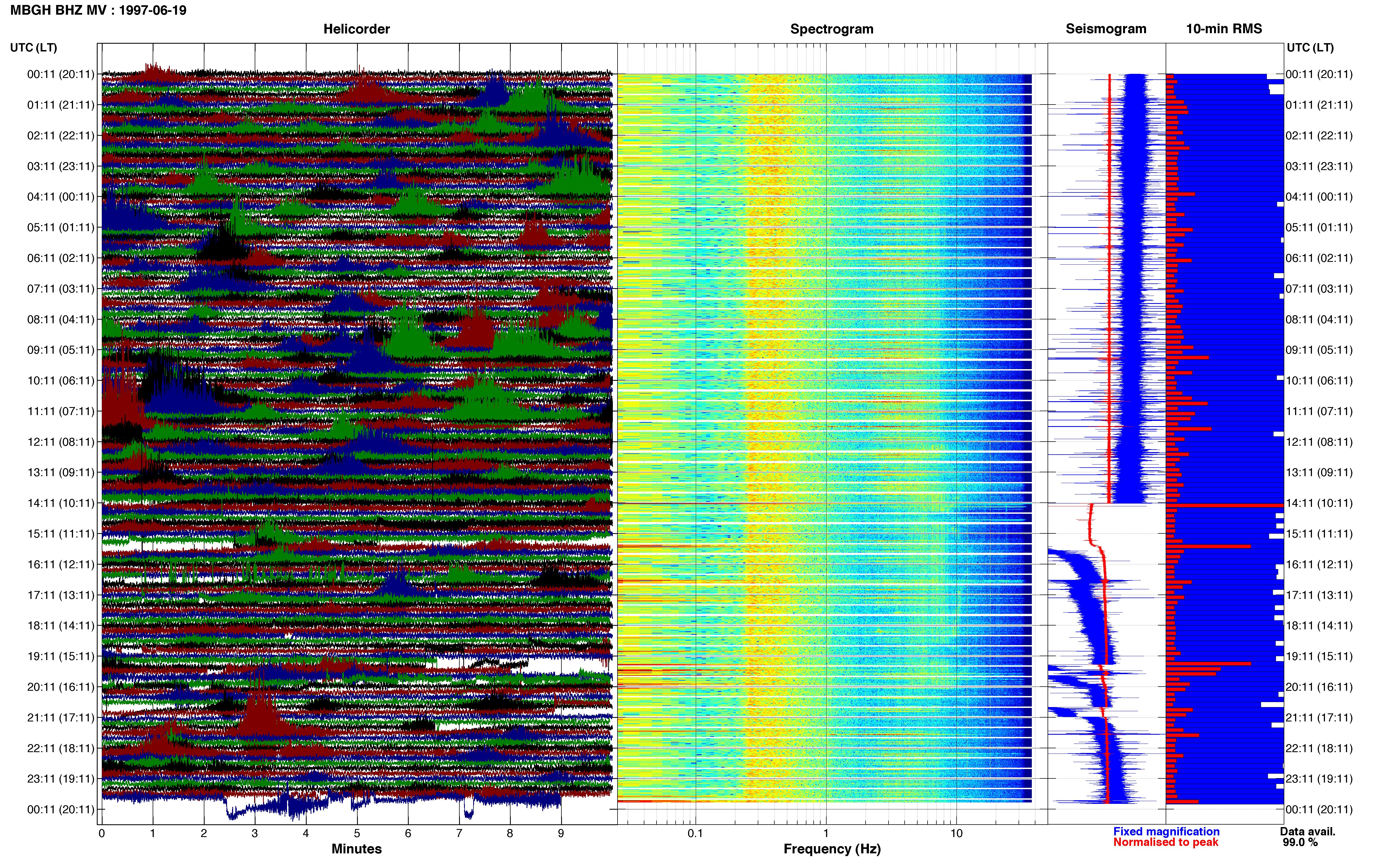Click "10:11 (06:11)" beside the Helicorder panel
1388x868 pixels.
[x=61, y=380]
